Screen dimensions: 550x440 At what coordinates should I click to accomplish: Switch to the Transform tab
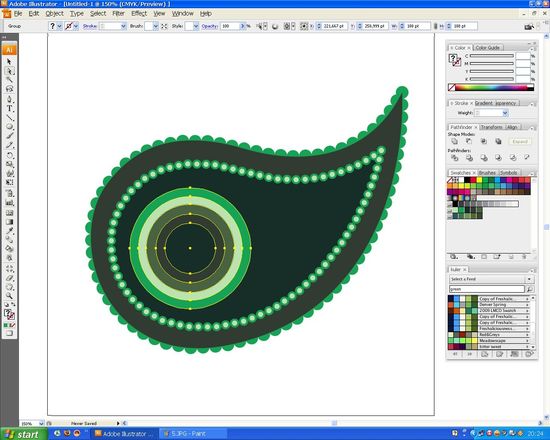[x=491, y=127]
